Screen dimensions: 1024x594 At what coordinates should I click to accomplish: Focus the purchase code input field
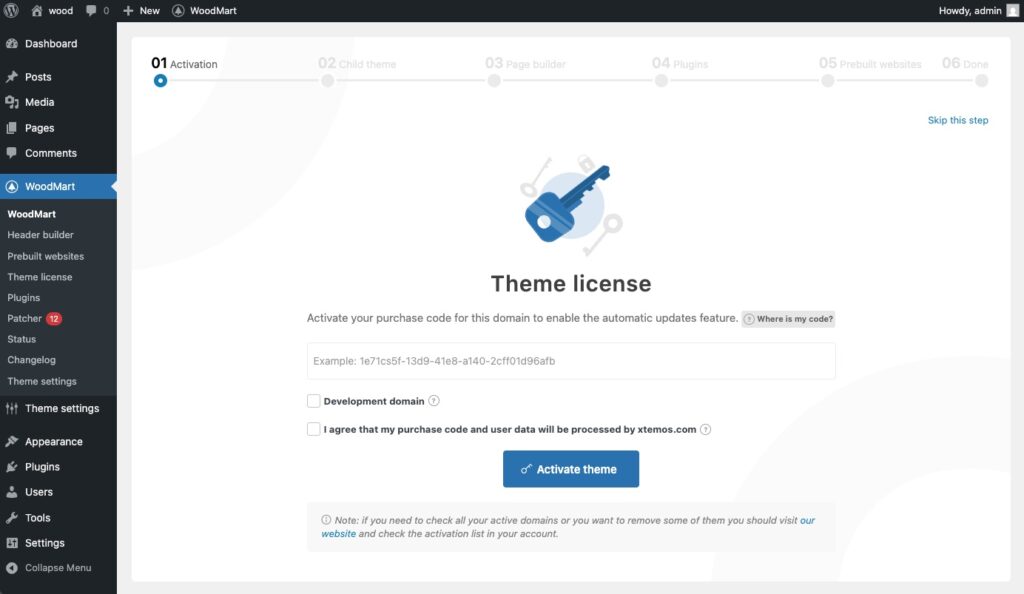point(571,361)
